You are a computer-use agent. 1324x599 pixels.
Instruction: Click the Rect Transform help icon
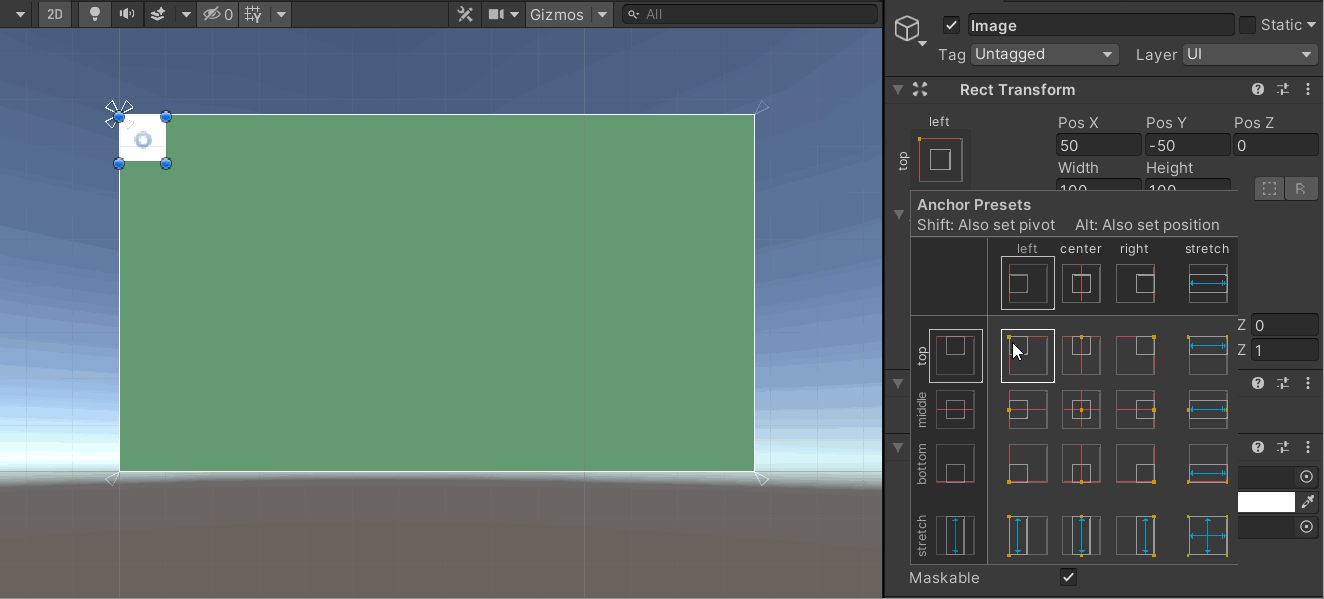[1257, 89]
